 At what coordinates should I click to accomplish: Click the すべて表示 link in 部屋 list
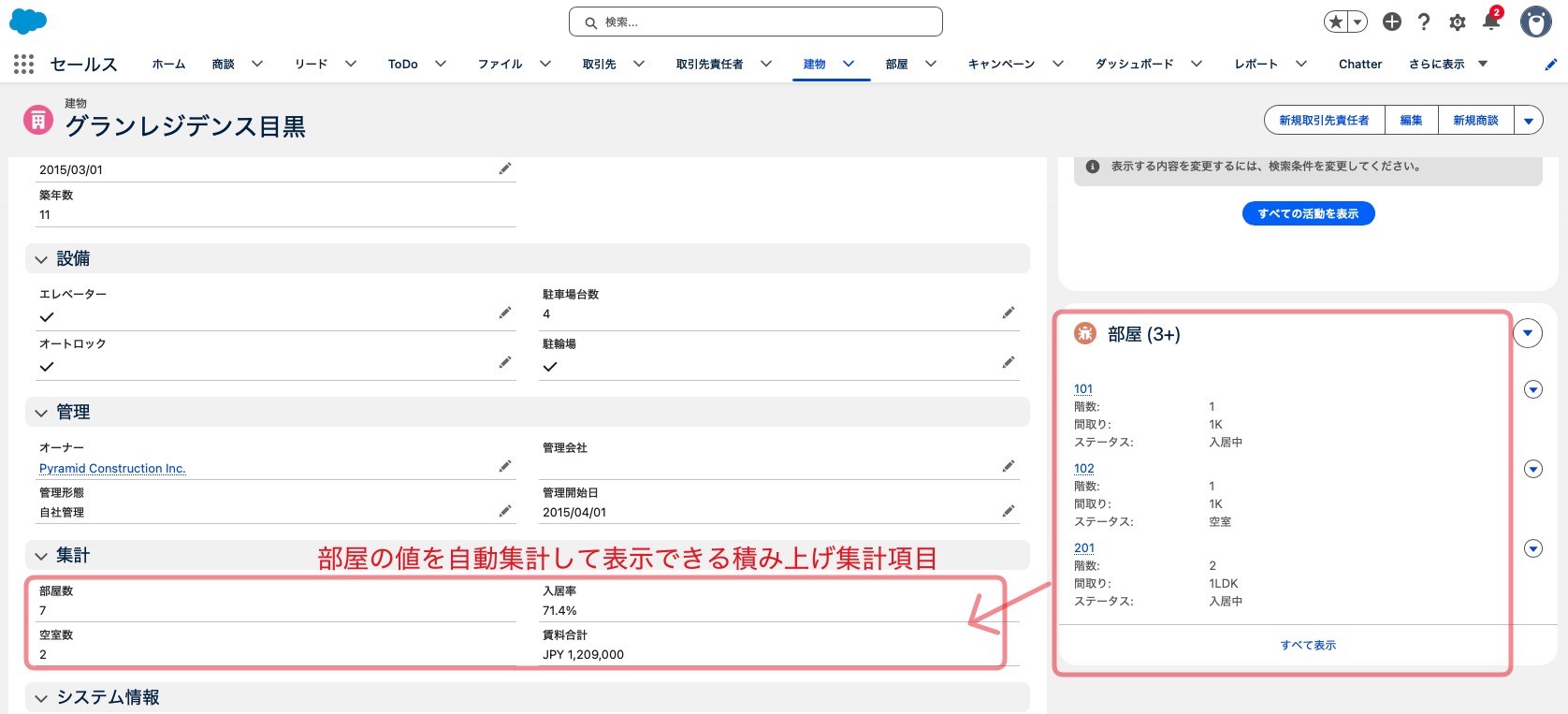click(x=1308, y=645)
